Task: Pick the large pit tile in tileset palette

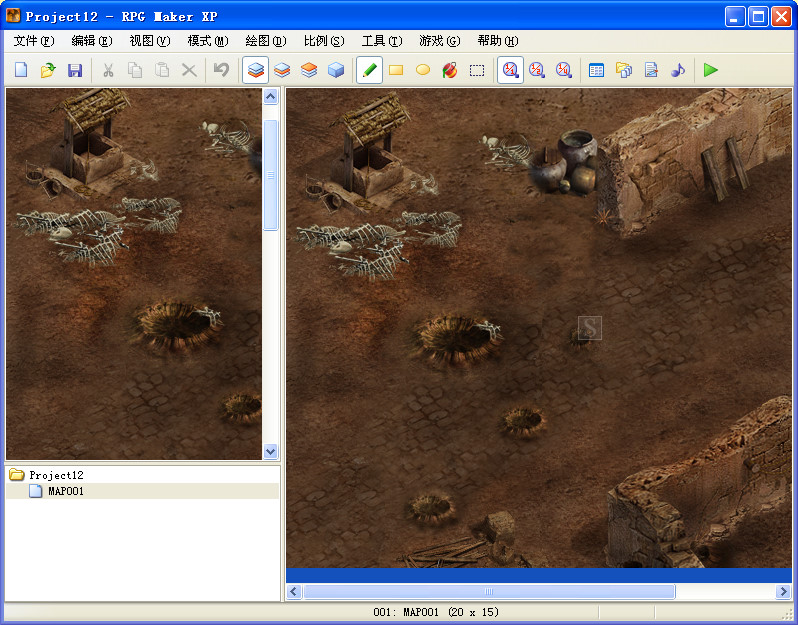Action: pos(177,327)
